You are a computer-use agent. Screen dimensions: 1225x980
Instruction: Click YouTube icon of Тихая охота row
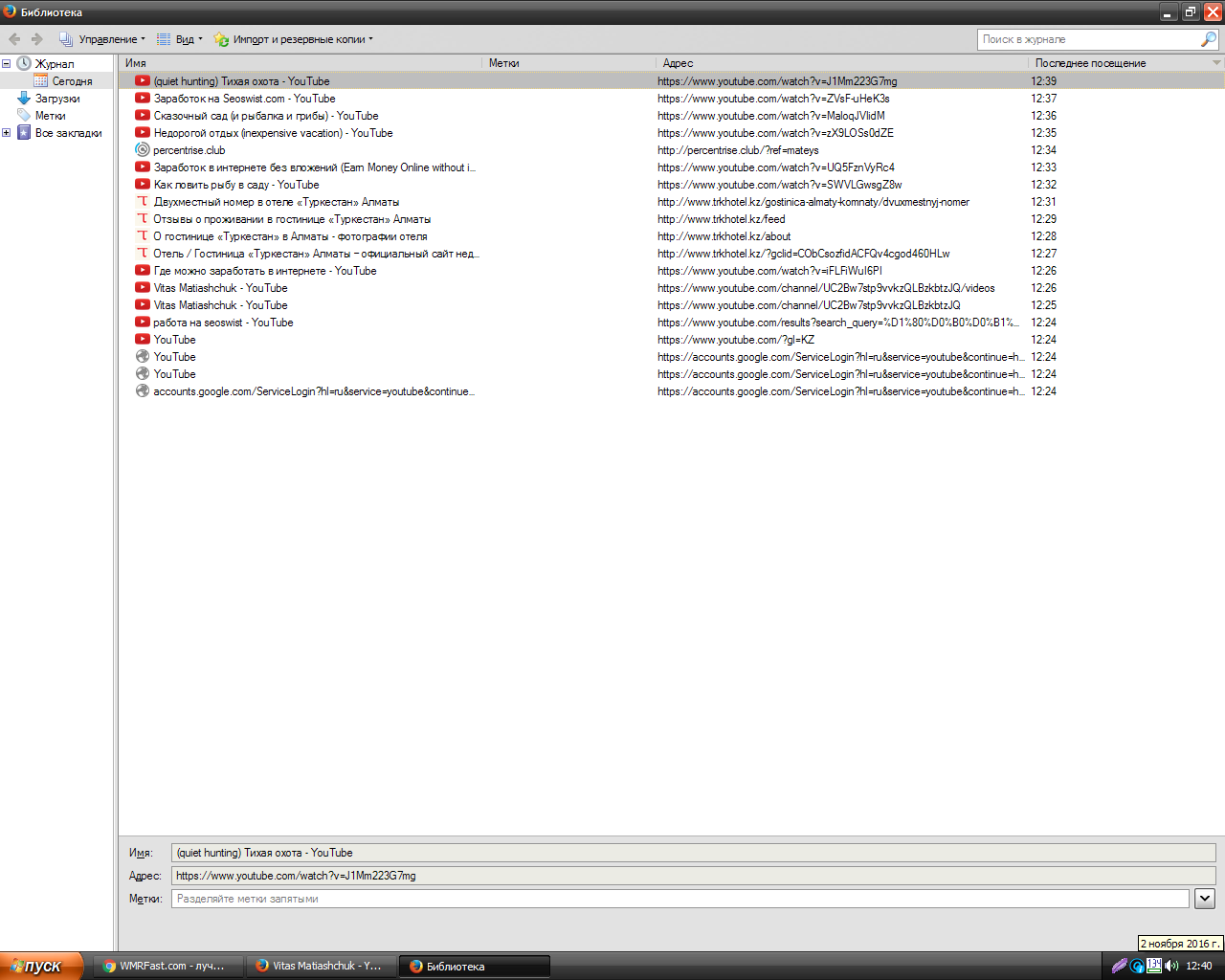pos(143,81)
